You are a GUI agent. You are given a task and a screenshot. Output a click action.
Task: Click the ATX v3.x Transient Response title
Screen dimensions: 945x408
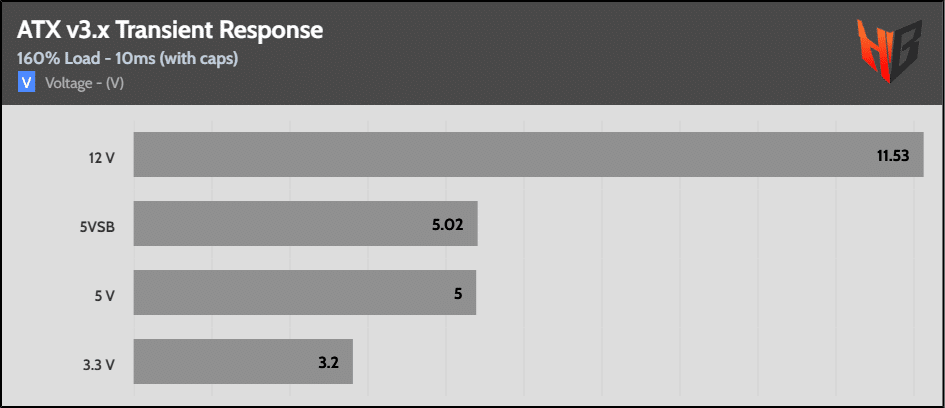tap(170, 30)
